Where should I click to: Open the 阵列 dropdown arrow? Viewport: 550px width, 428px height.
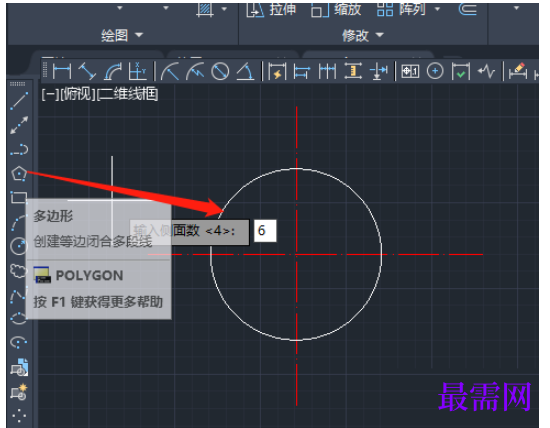coord(437,9)
